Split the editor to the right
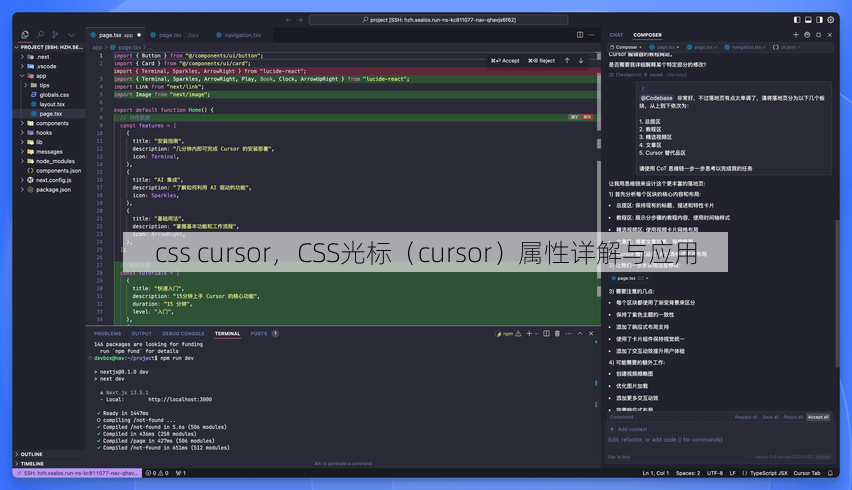852x490 pixels. (580, 35)
